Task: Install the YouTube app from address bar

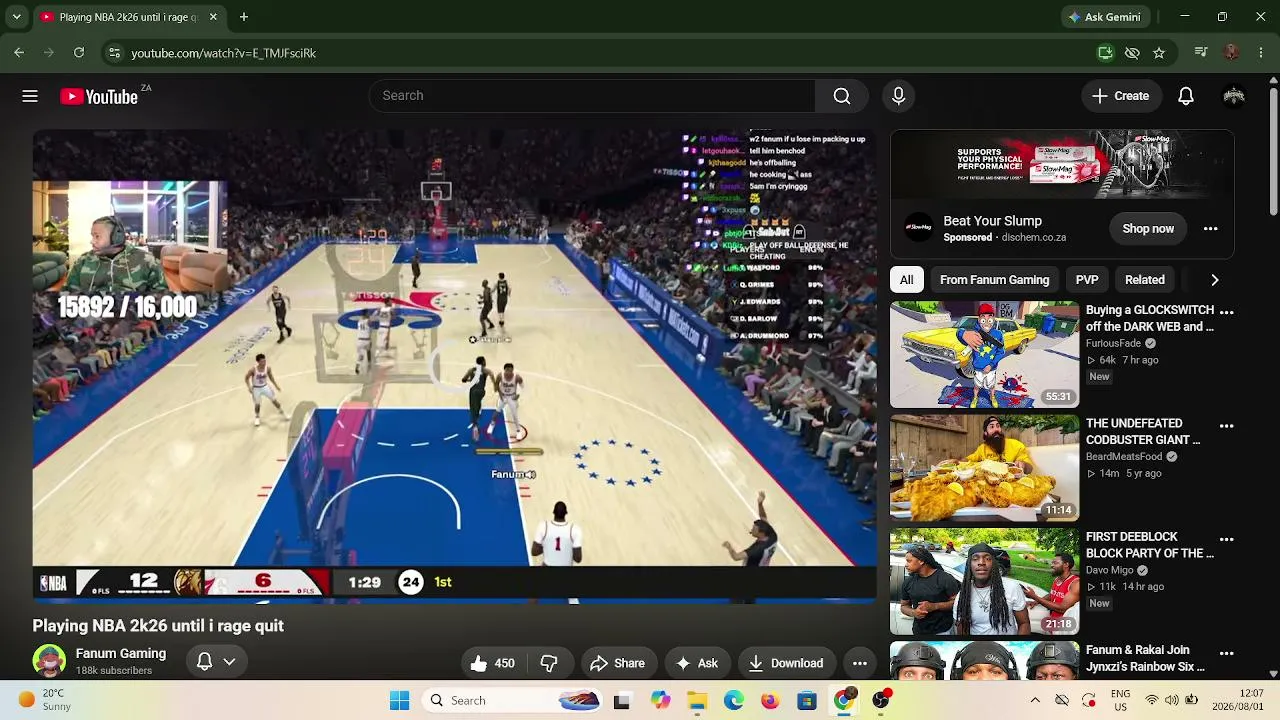Action: tap(1105, 53)
